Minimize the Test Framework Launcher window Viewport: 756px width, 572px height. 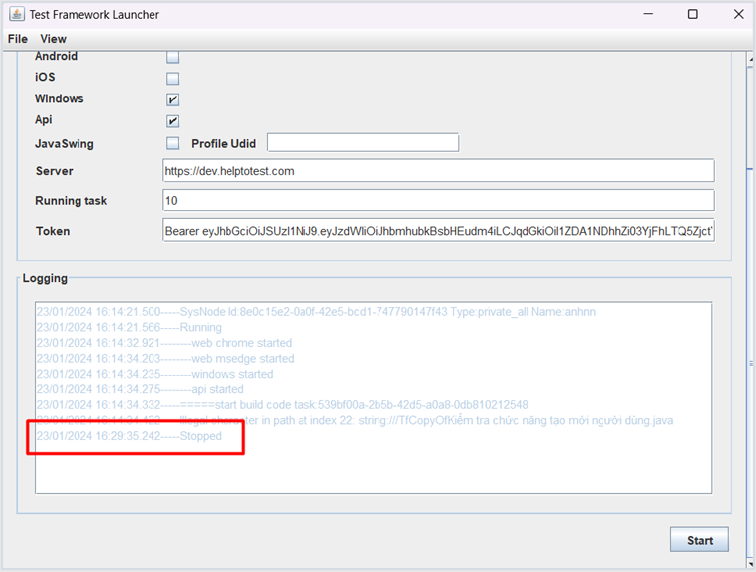click(x=647, y=15)
